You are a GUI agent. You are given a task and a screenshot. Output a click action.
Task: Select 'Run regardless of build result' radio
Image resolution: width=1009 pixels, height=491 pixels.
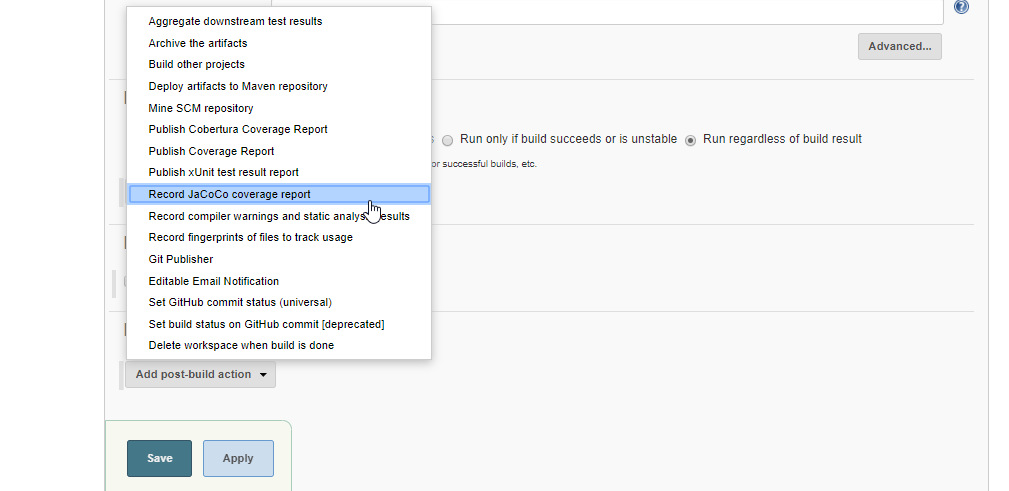click(x=690, y=140)
